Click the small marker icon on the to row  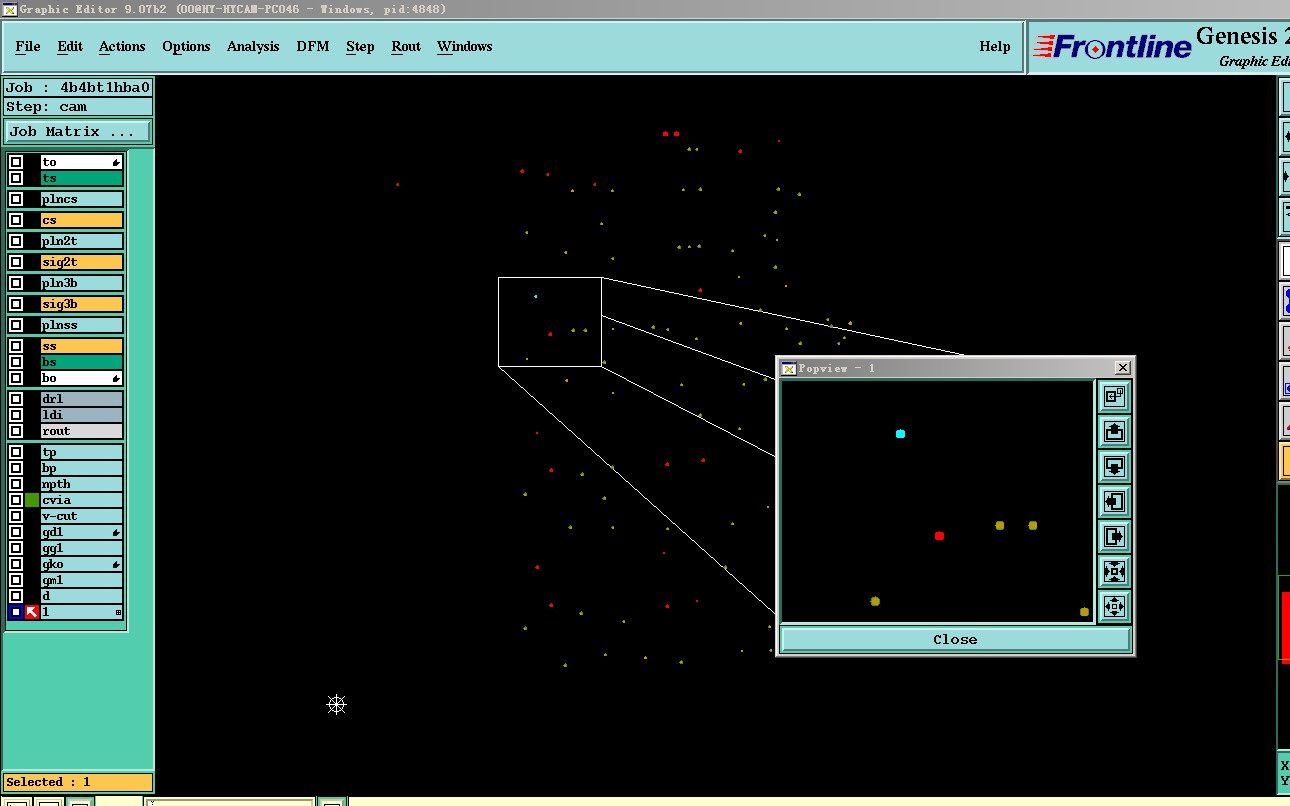pyautogui.click(x=116, y=162)
